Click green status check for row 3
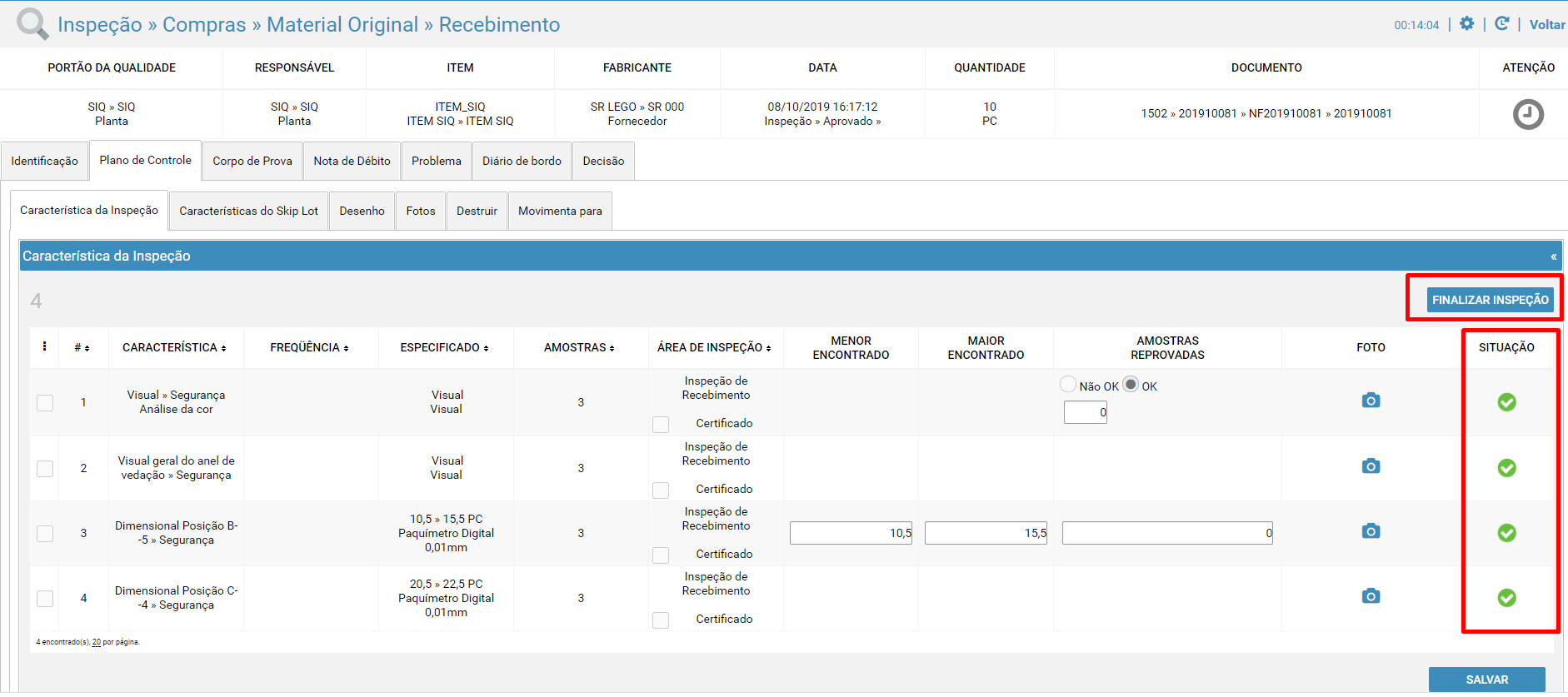Image resolution: width=1568 pixels, height=697 pixels. click(x=1506, y=533)
